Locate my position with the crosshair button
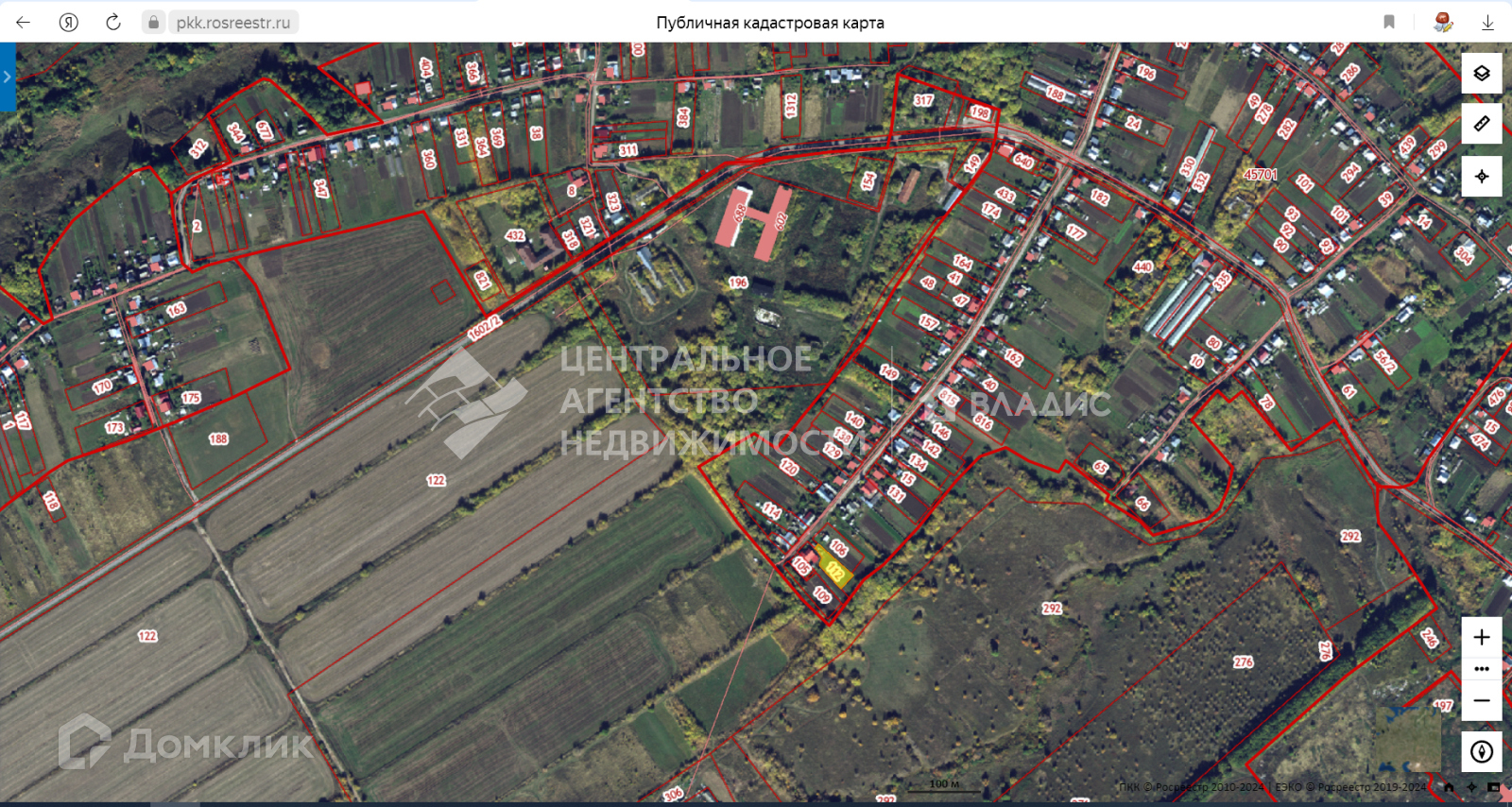 point(1482,176)
